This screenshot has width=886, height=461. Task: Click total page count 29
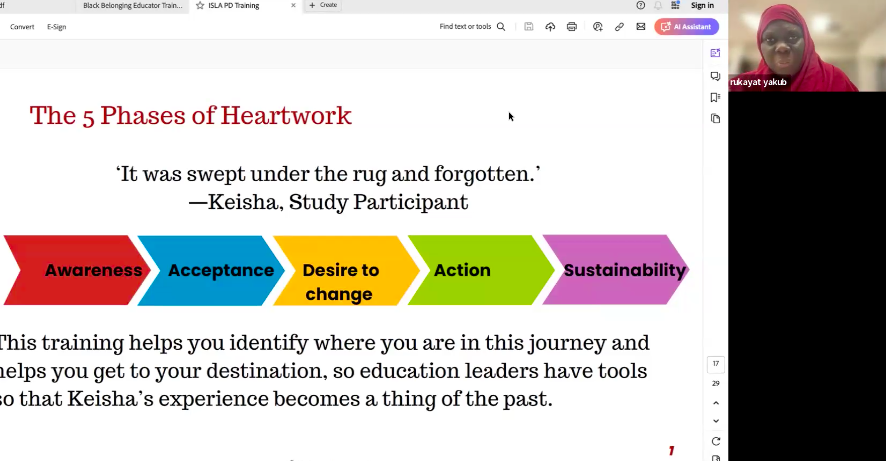pos(716,384)
